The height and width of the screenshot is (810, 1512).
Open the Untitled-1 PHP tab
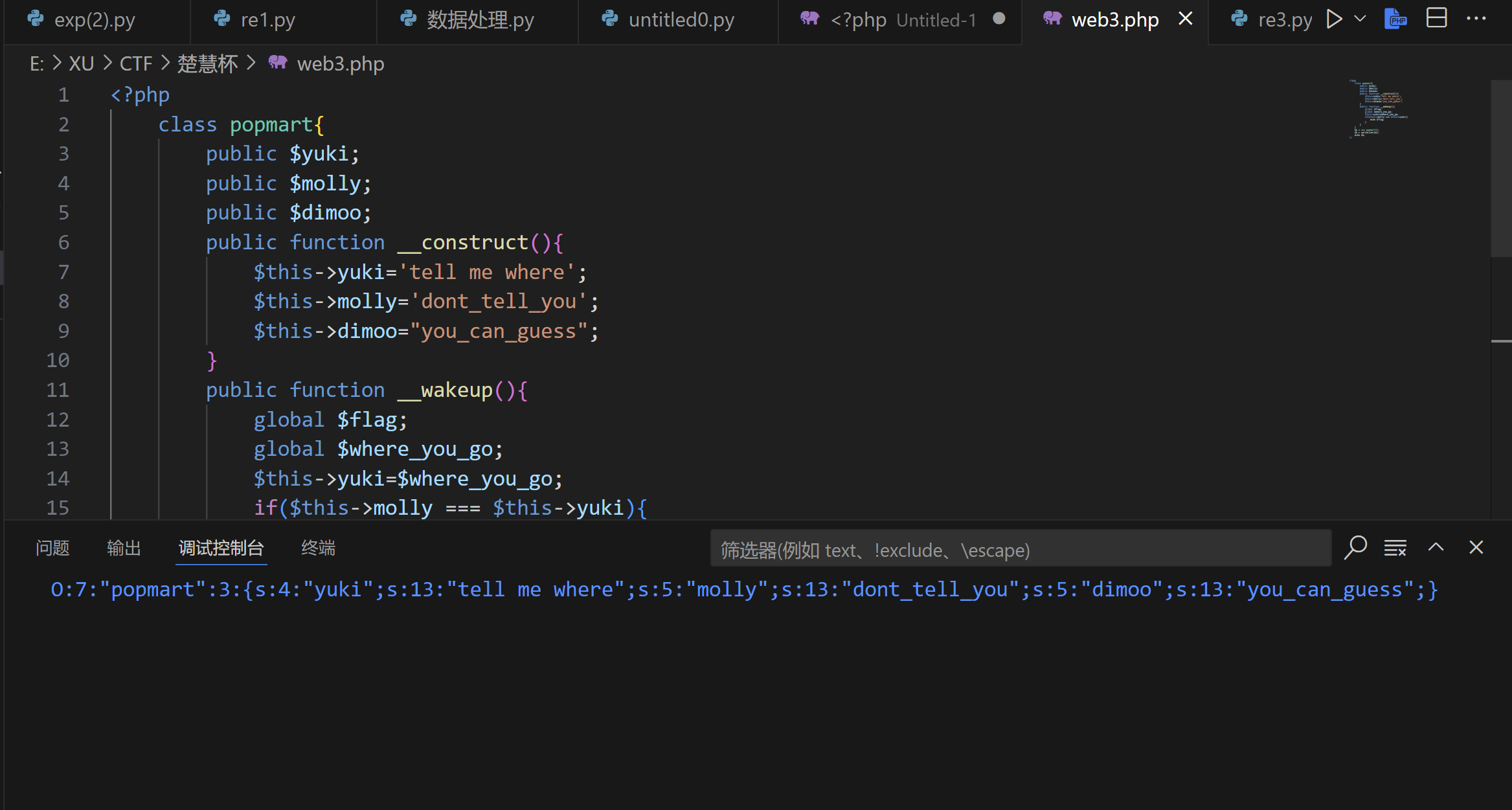[x=900, y=20]
